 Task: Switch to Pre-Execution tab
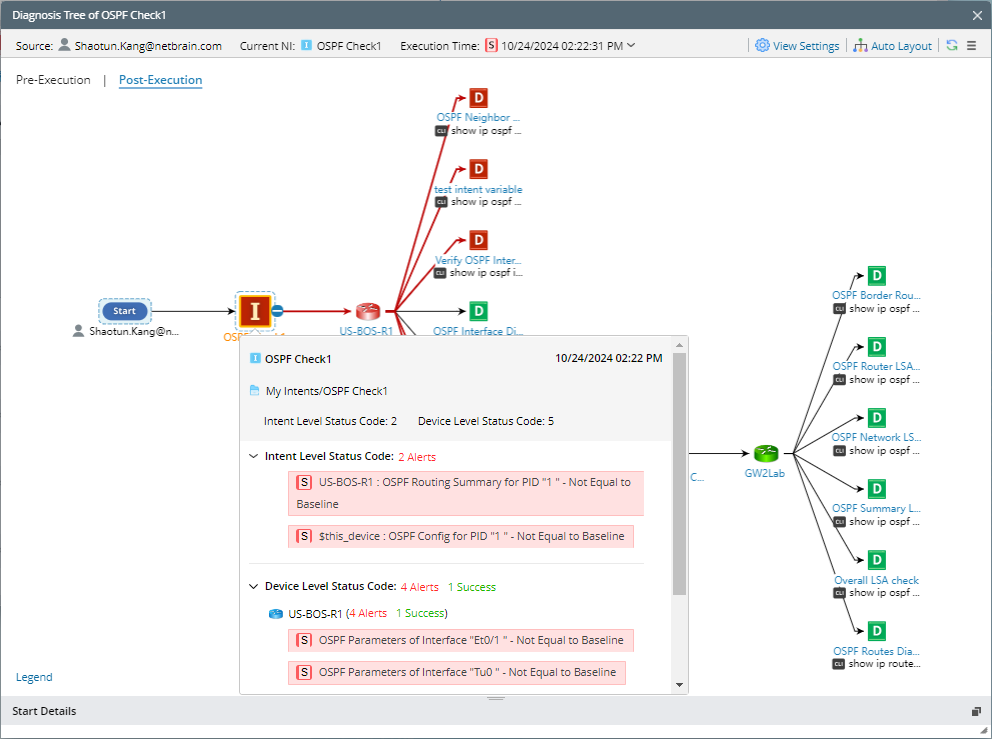tap(53, 80)
